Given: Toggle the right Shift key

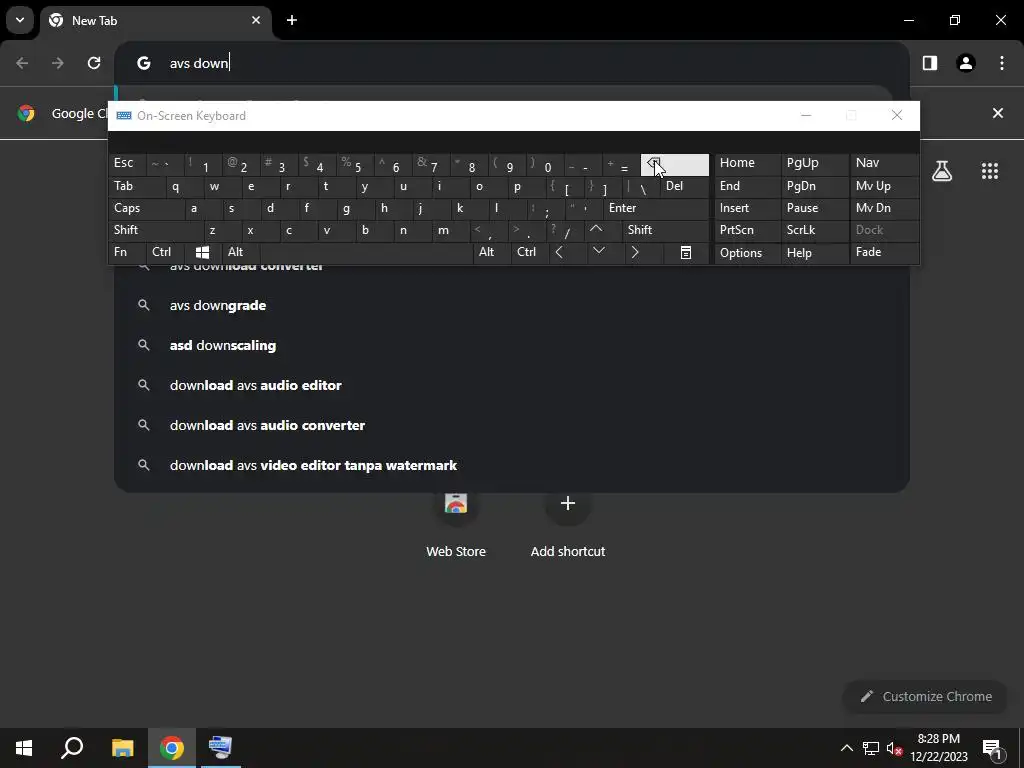Looking at the screenshot, I should point(665,231).
